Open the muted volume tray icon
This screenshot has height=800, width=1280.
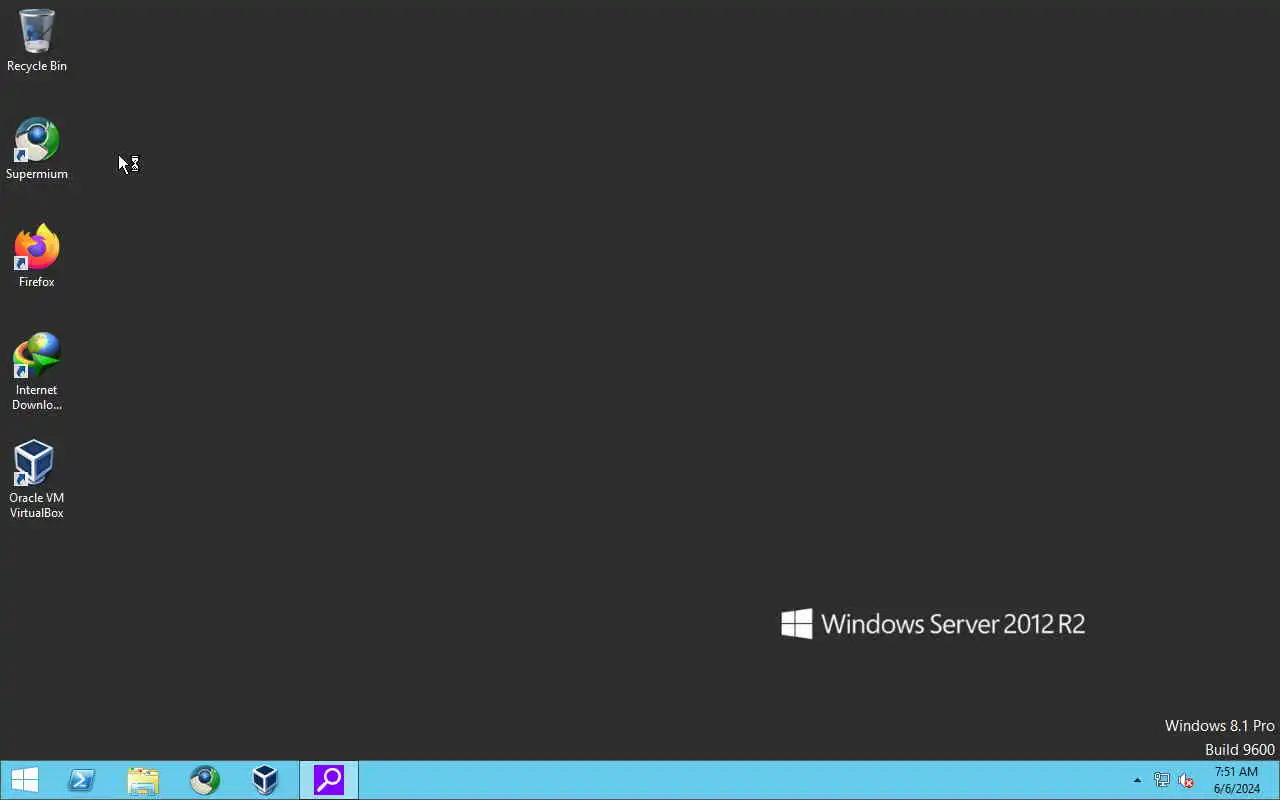pyautogui.click(x=1186, y=780)
